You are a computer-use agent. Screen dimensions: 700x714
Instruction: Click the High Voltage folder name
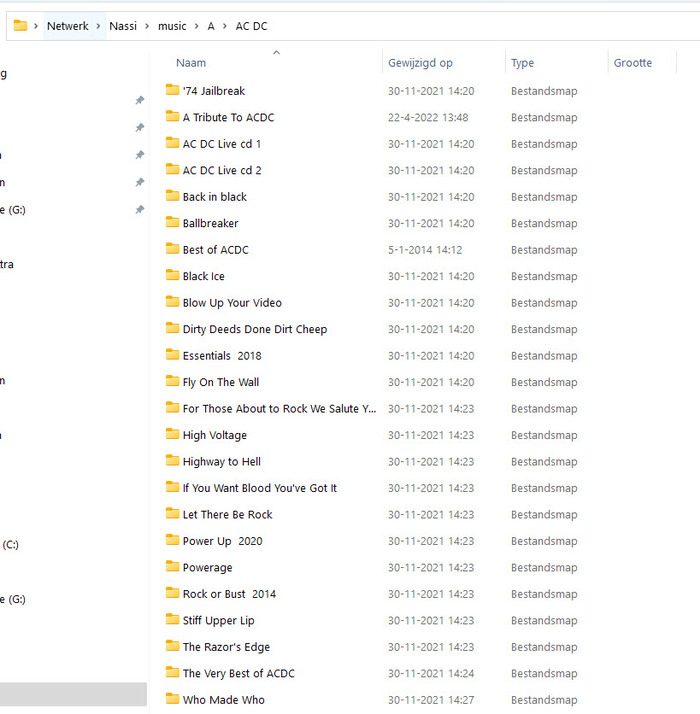click(x=215, y=435)
